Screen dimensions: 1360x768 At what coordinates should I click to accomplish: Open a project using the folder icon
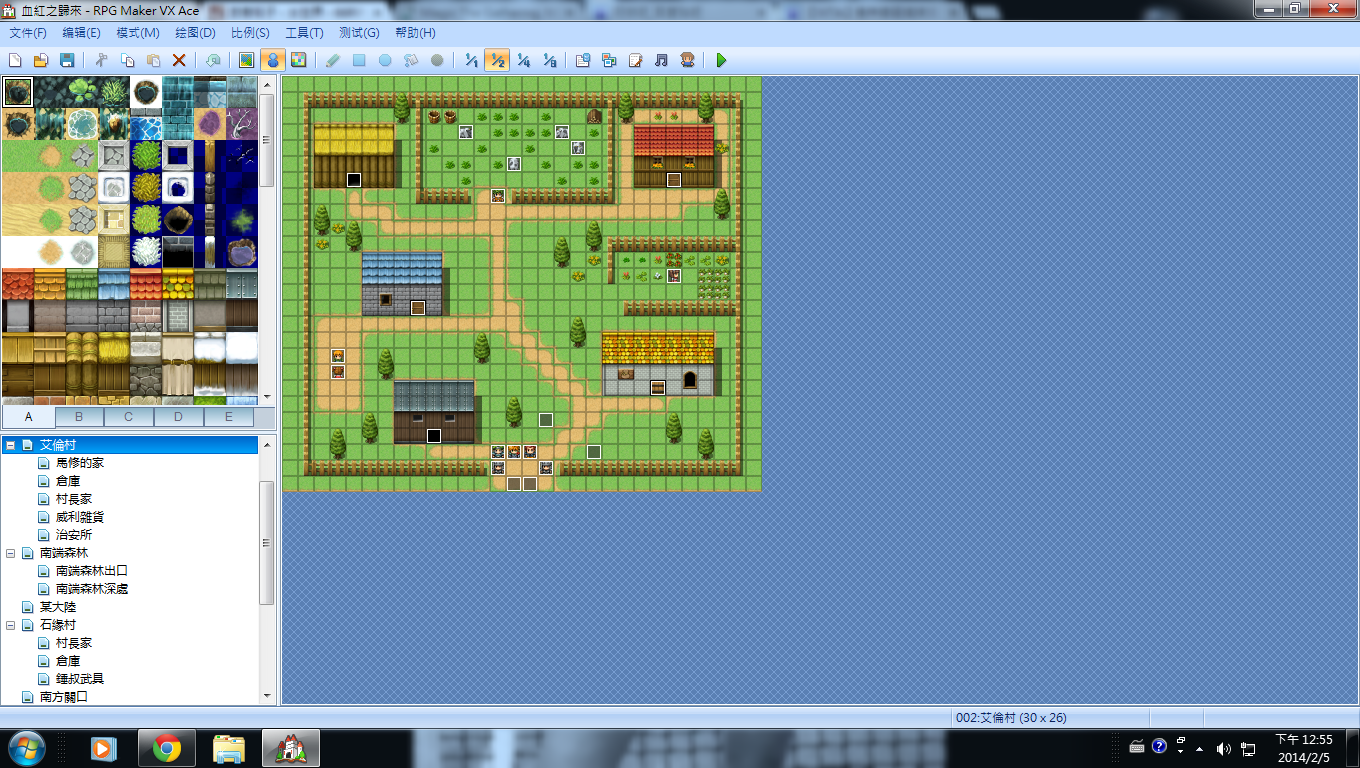coord(41,60)
